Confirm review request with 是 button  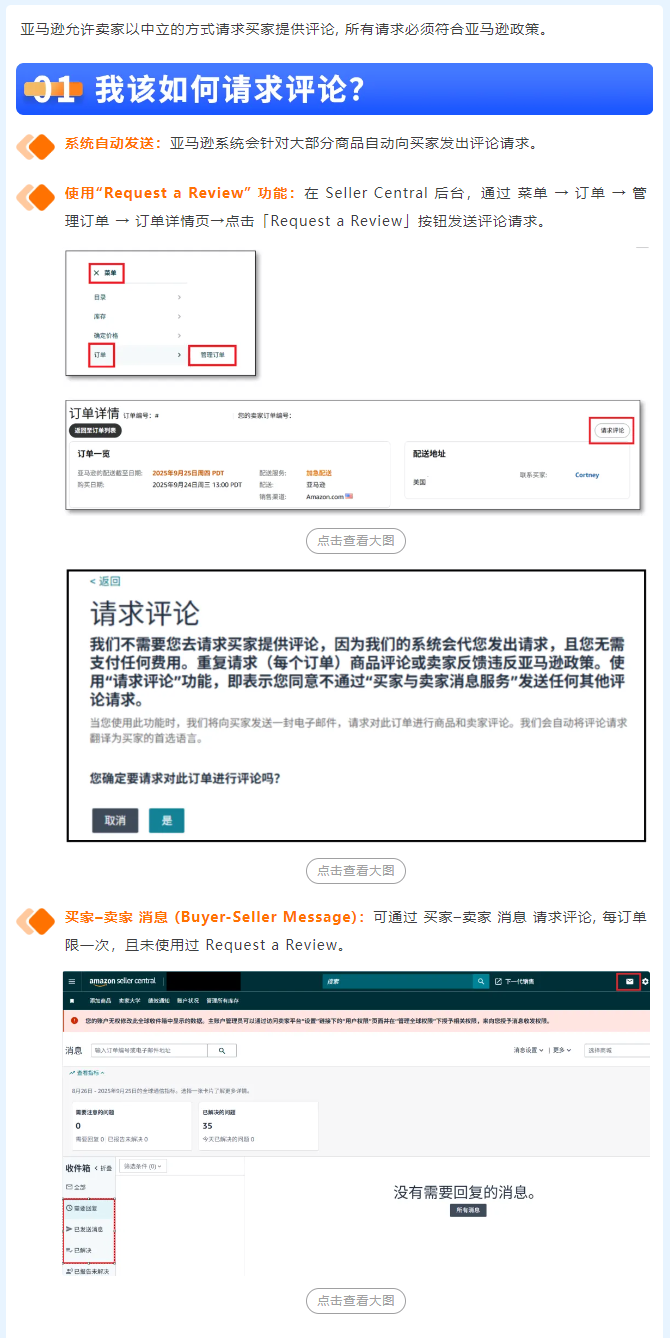(x=167, y=820)
